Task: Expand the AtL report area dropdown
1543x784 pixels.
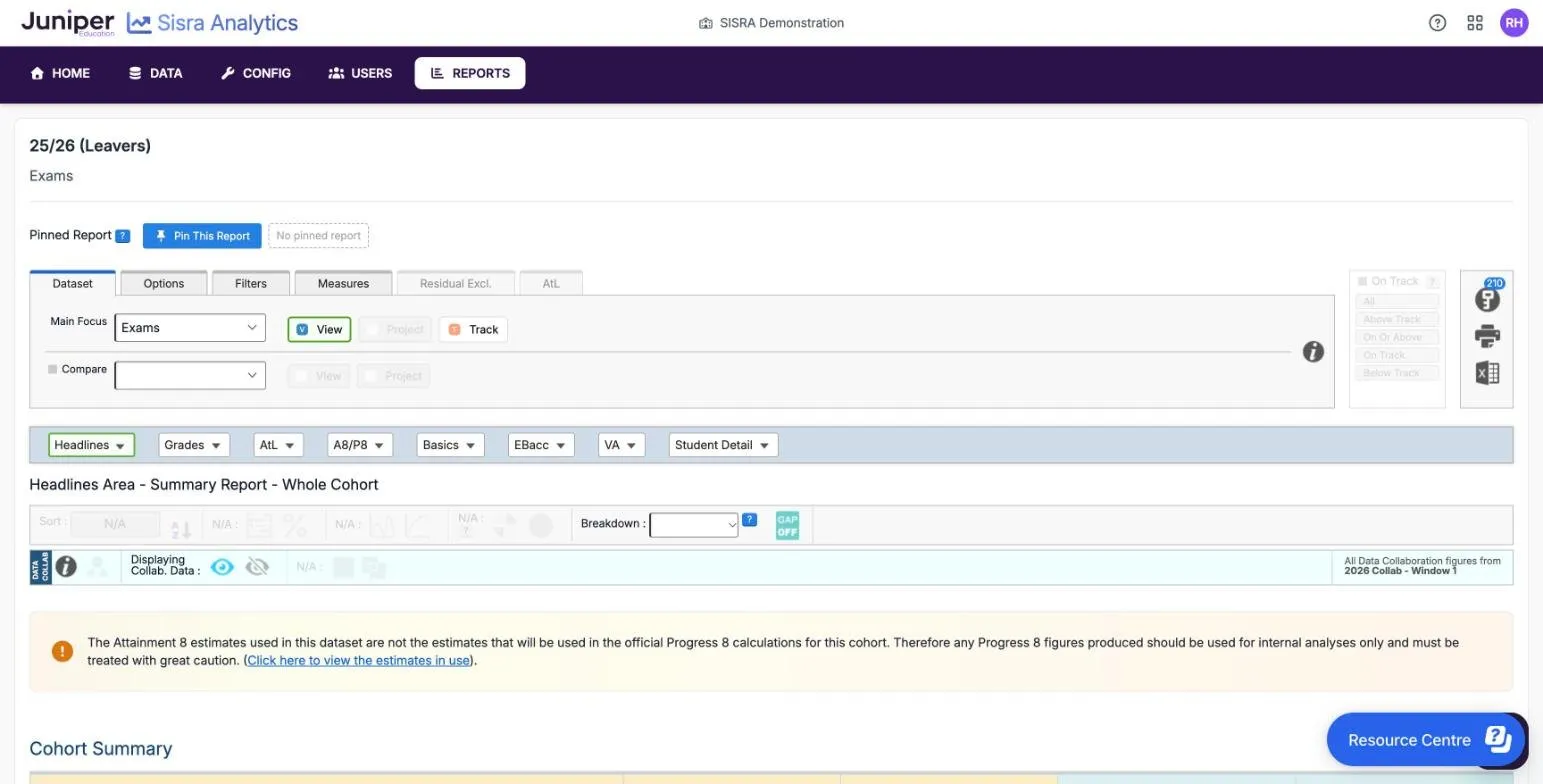Action: (278, 445)
